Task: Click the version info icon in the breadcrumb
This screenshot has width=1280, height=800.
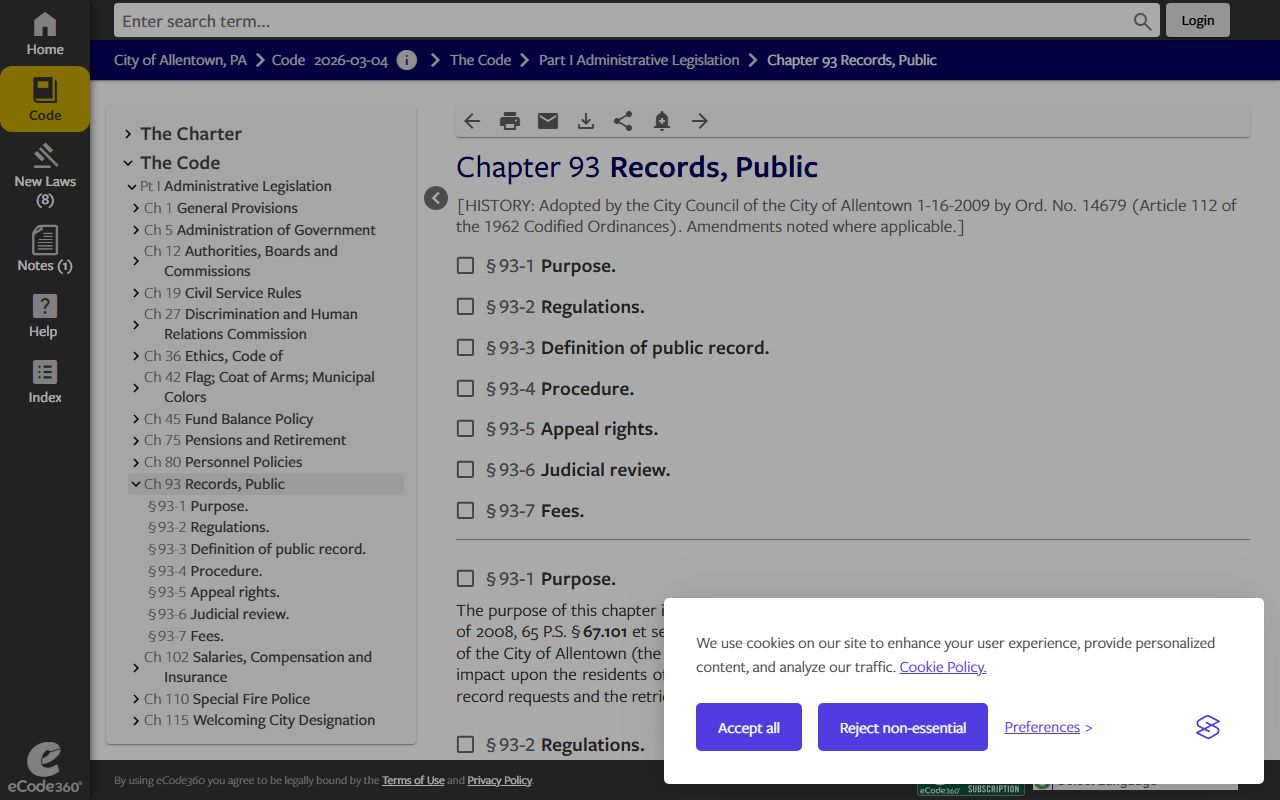Action: point(406,60)
